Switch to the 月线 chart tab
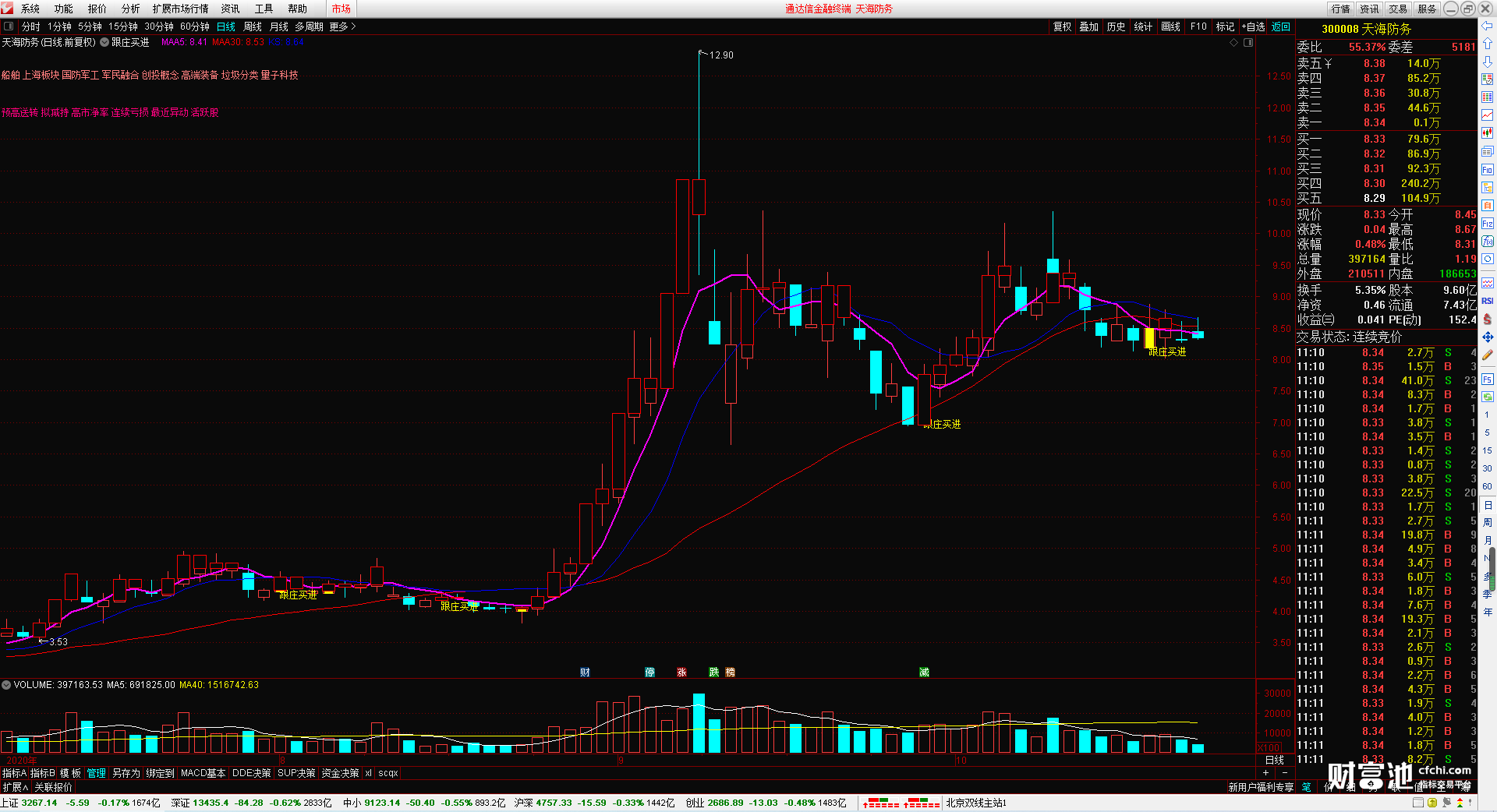This screenshot has height=812, width=1497. coord(279,26)
